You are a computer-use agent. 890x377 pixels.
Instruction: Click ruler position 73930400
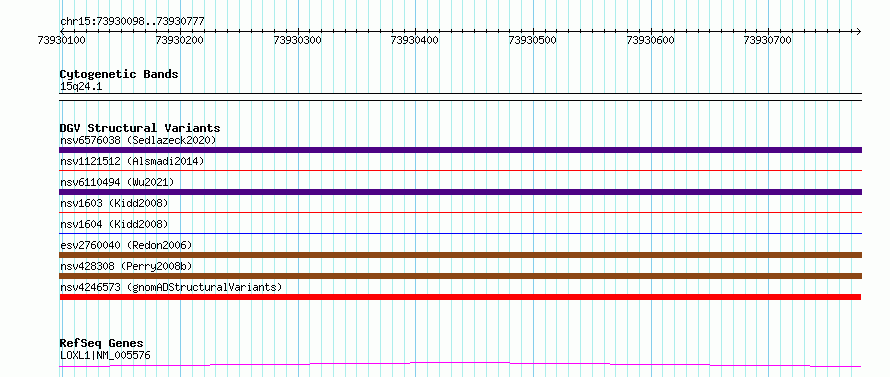[x=415, y=40]
